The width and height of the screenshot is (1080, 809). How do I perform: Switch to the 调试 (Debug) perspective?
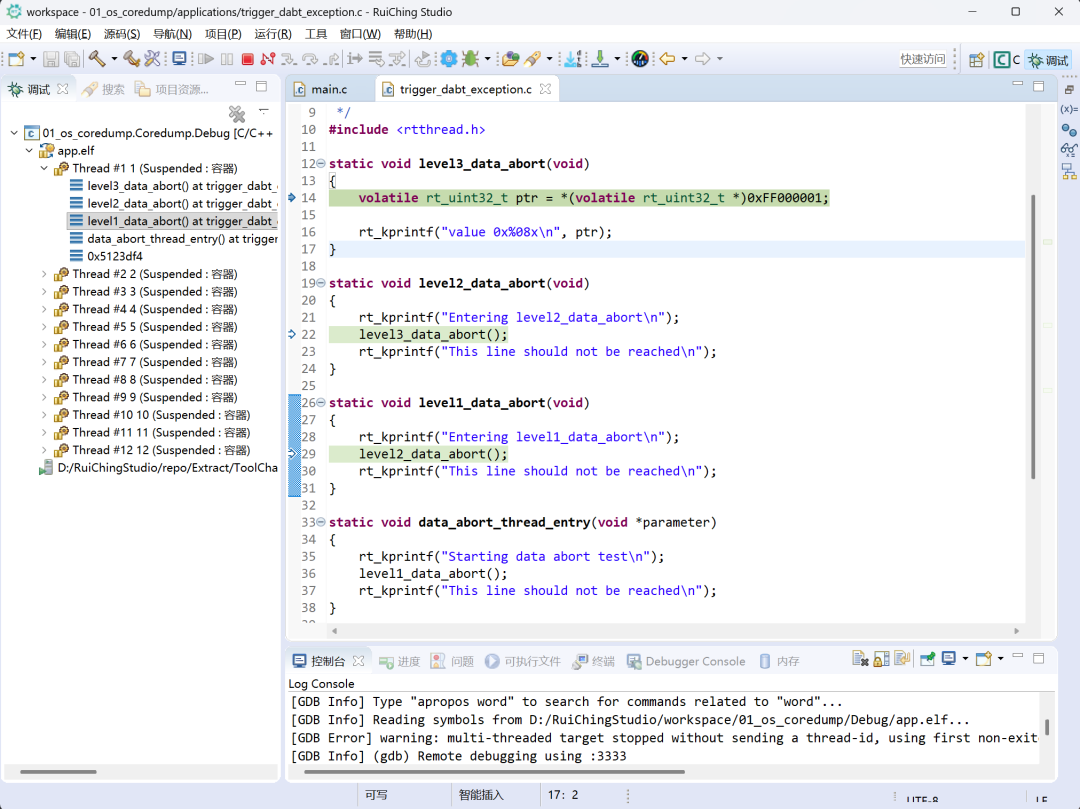(x=1047, y=60)
